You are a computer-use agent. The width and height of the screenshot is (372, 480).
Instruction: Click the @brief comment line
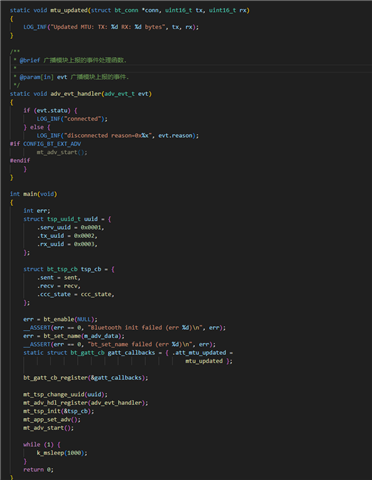[x=70, y=60]
